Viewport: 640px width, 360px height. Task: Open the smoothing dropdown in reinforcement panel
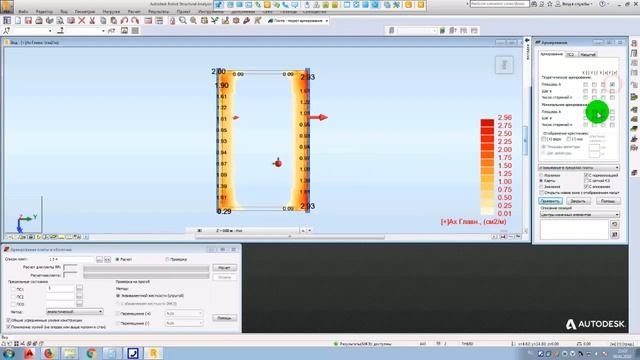578,168
